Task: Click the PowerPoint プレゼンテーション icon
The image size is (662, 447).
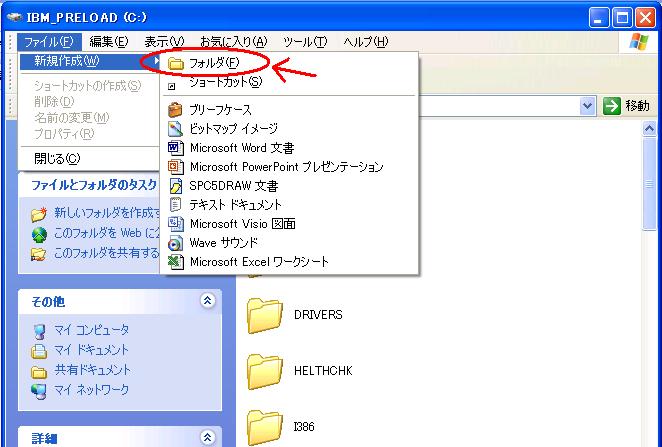Action: (x=175, y=167)
